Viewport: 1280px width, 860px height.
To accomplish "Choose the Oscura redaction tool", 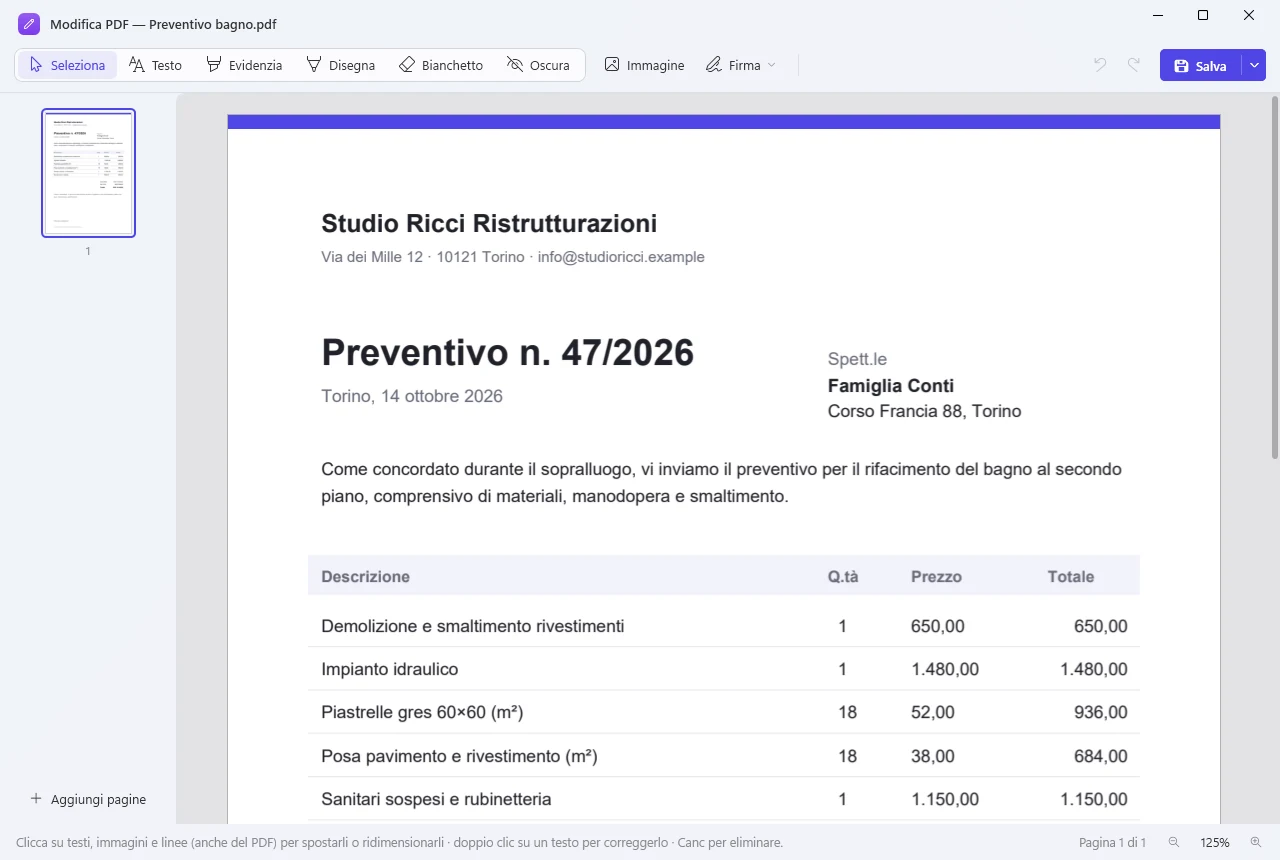I will pyautogui.click(x=538, y=65).
